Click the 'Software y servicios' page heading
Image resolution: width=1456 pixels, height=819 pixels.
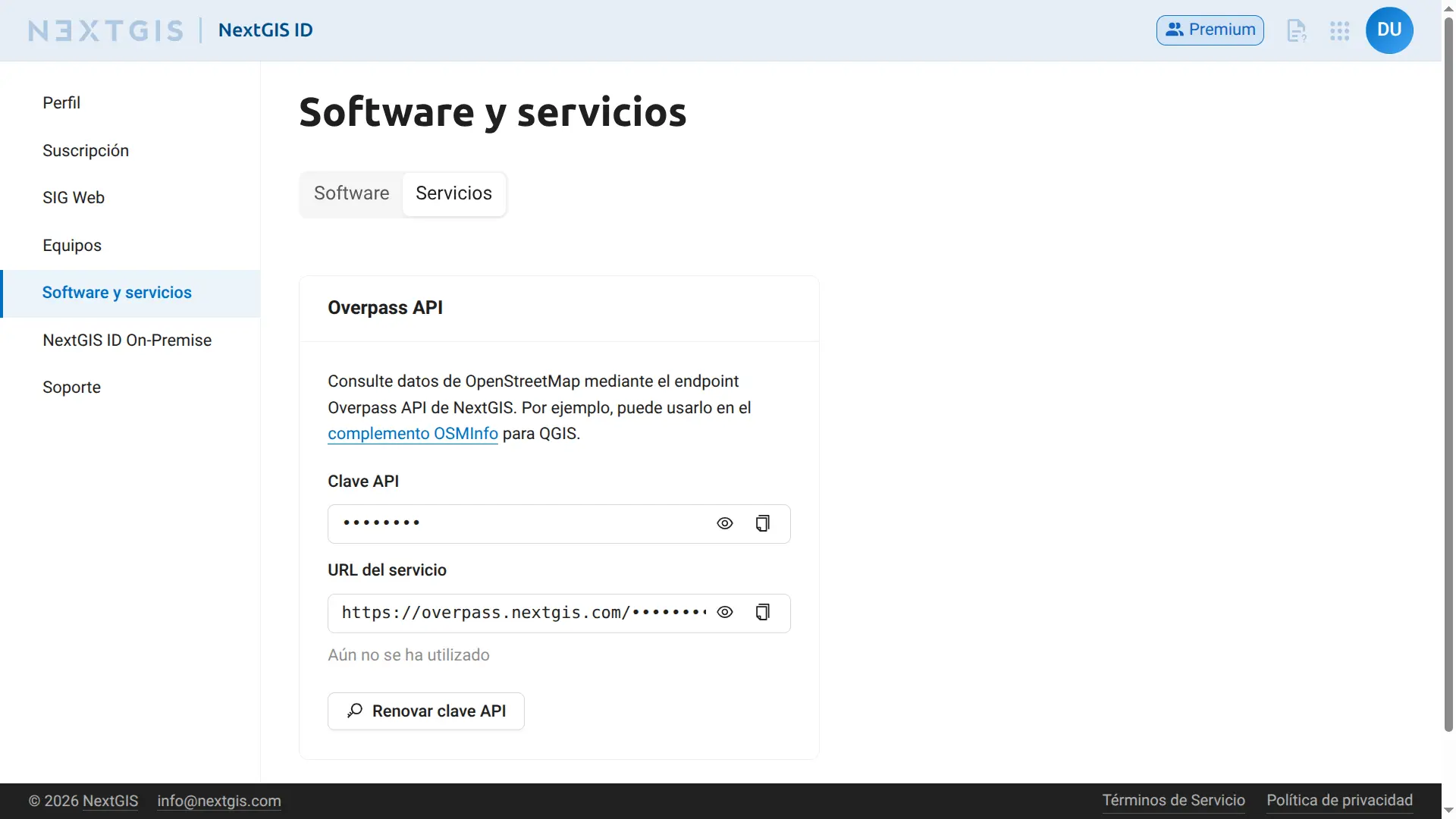click(x=493, y=113)
